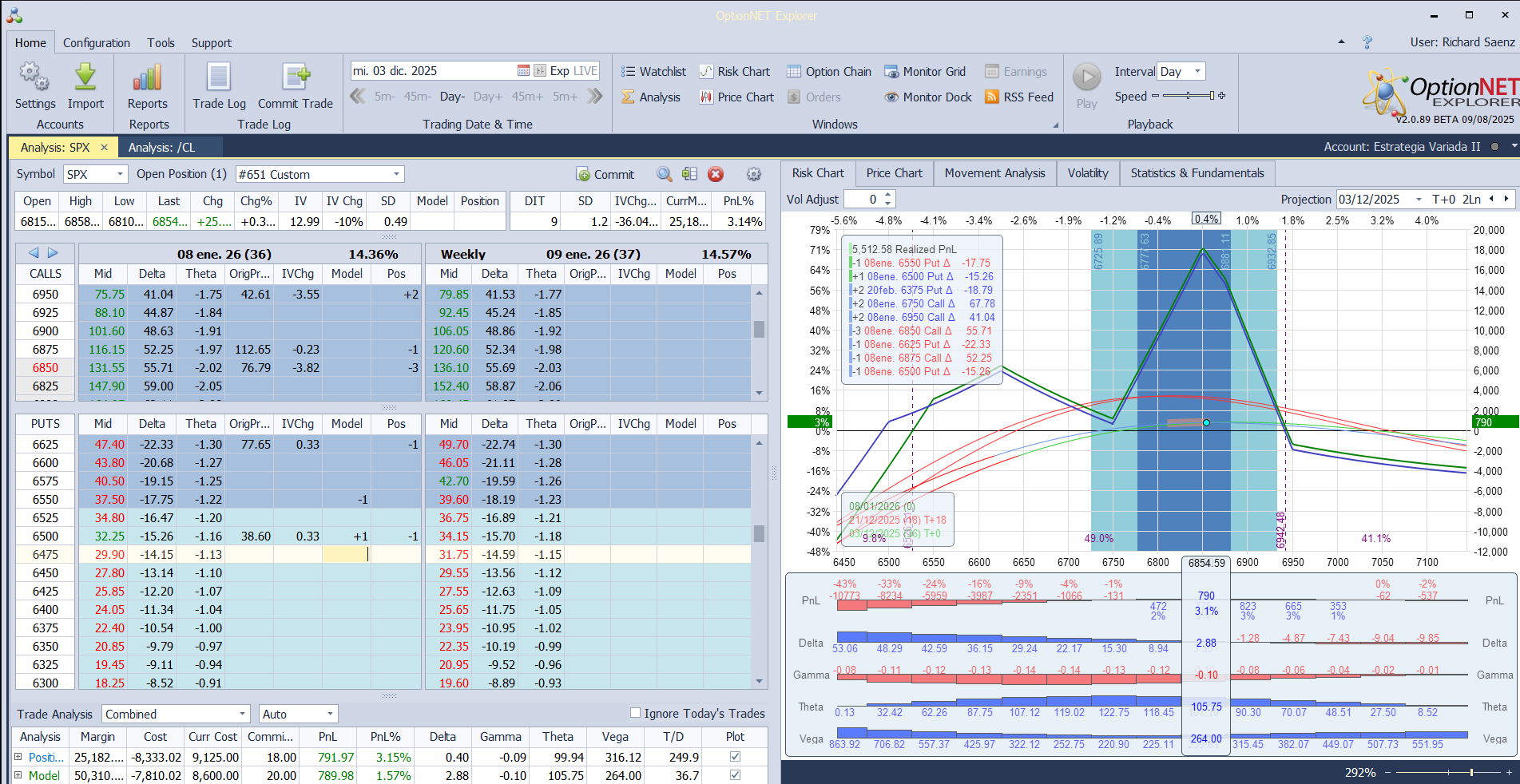Adjust the playback Speed slider

[1188, 96]
